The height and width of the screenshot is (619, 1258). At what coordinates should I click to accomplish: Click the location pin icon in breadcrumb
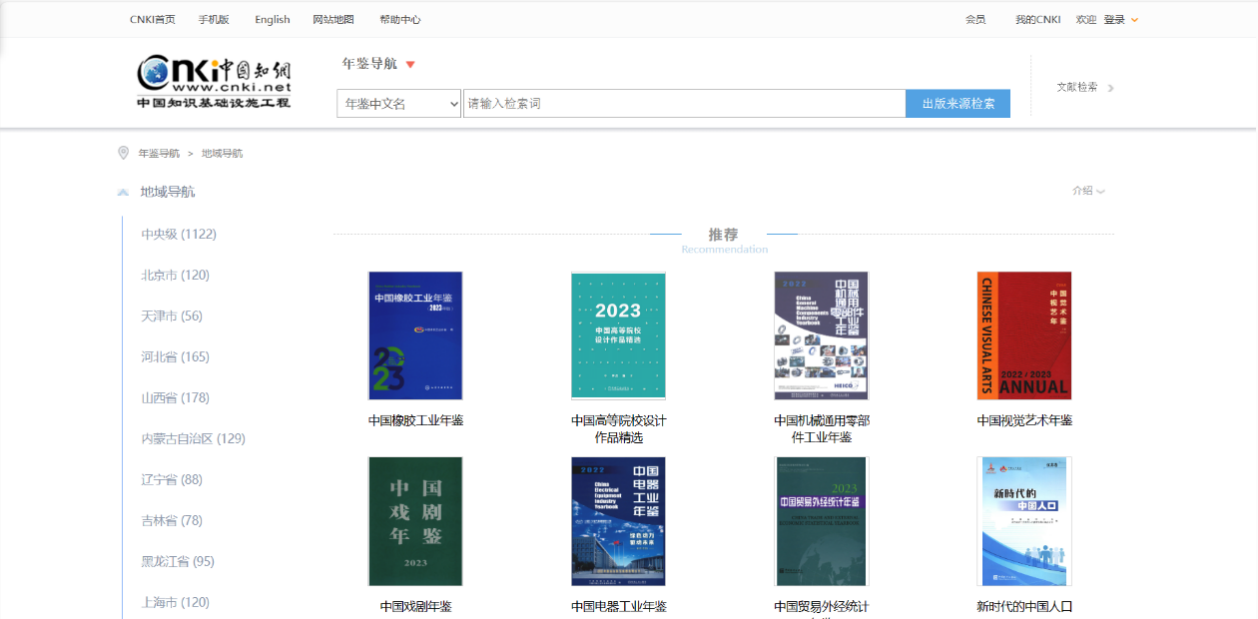[124, 153]
